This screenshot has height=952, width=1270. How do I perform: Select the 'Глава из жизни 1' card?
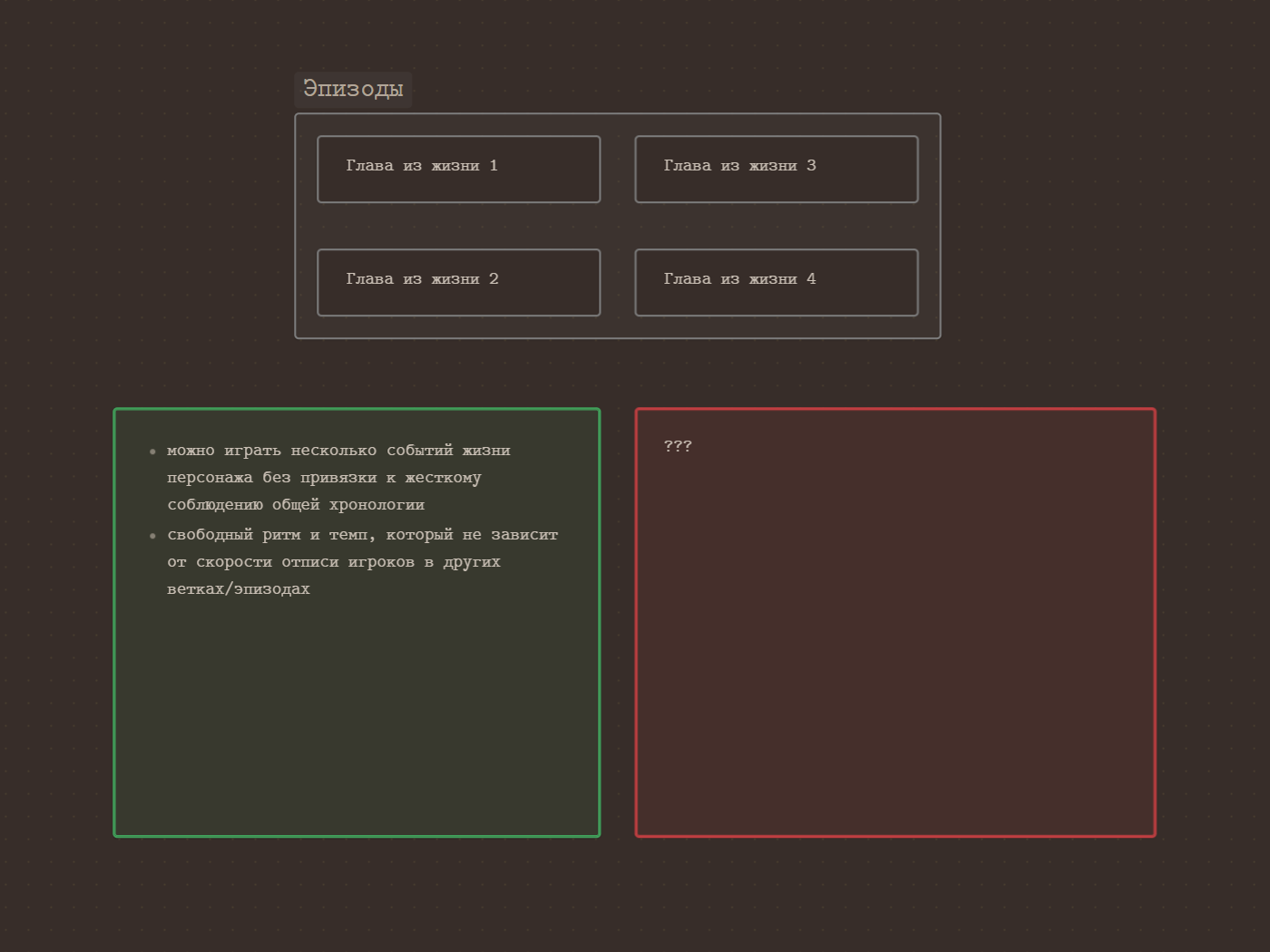coord(459,170)
